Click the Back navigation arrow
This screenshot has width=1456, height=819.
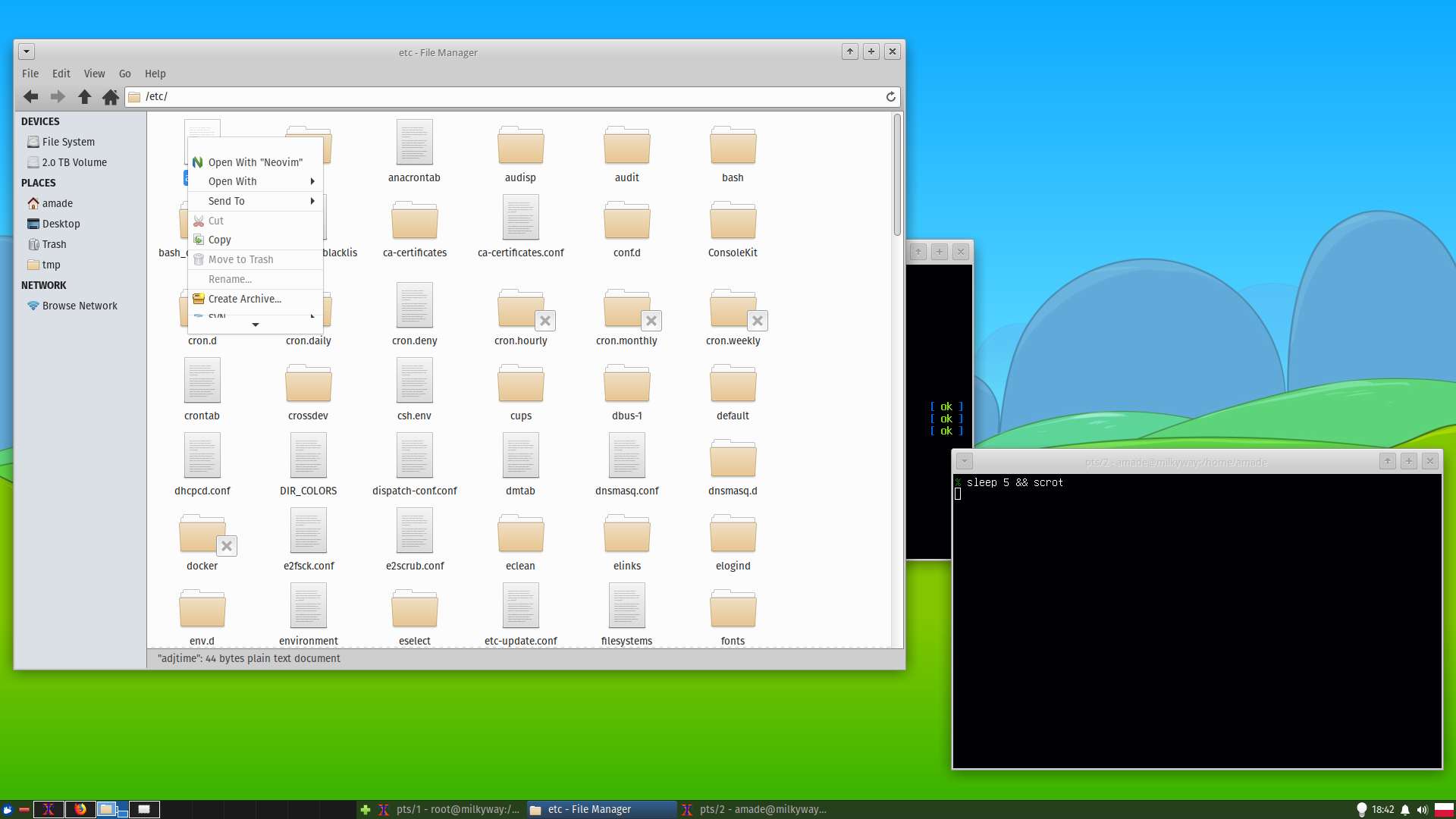tap(31, 96)
